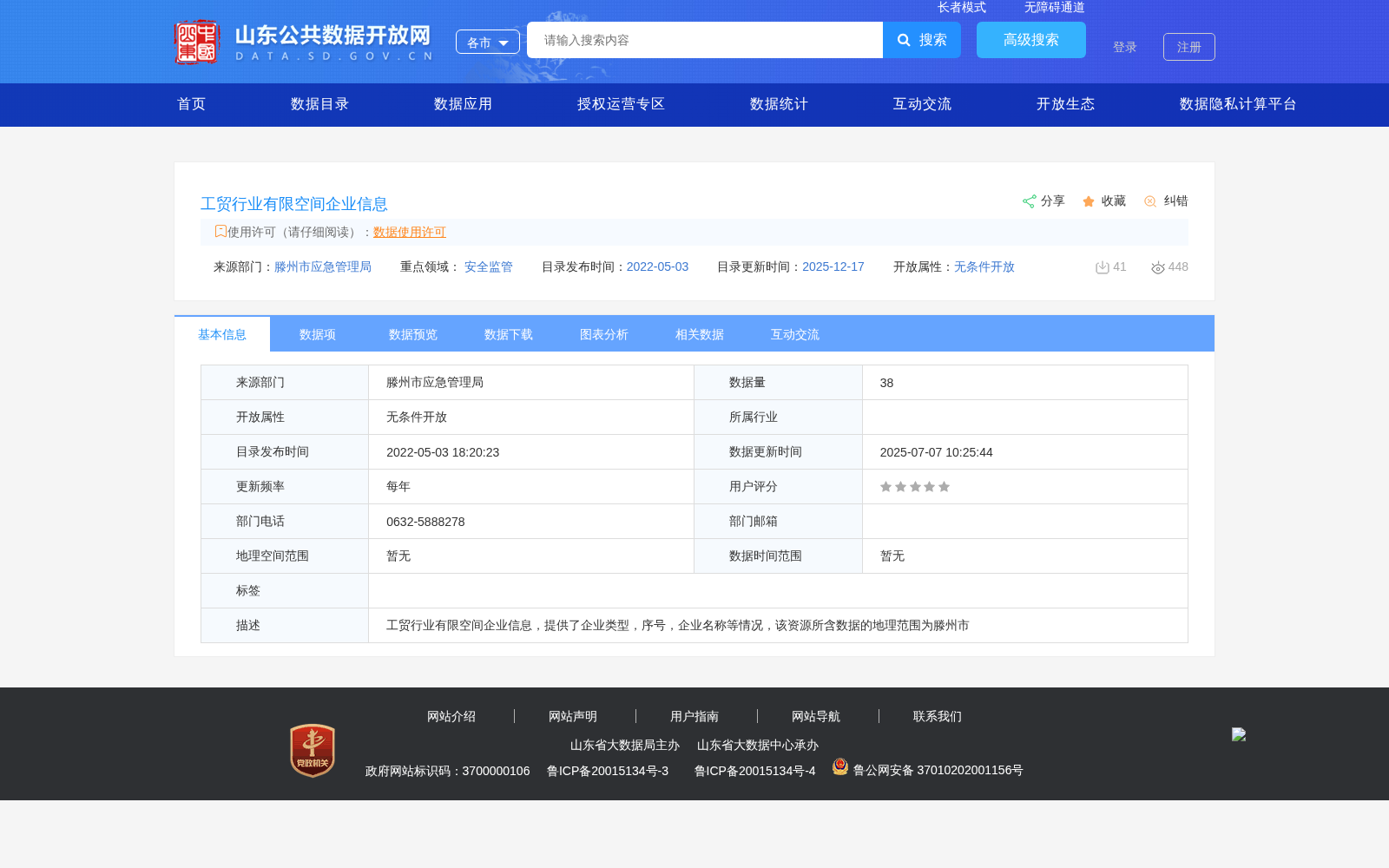Screen dimensions: 1389x868
Task: Open the 联系我们 footer link
Action: [x=938, y=716]
